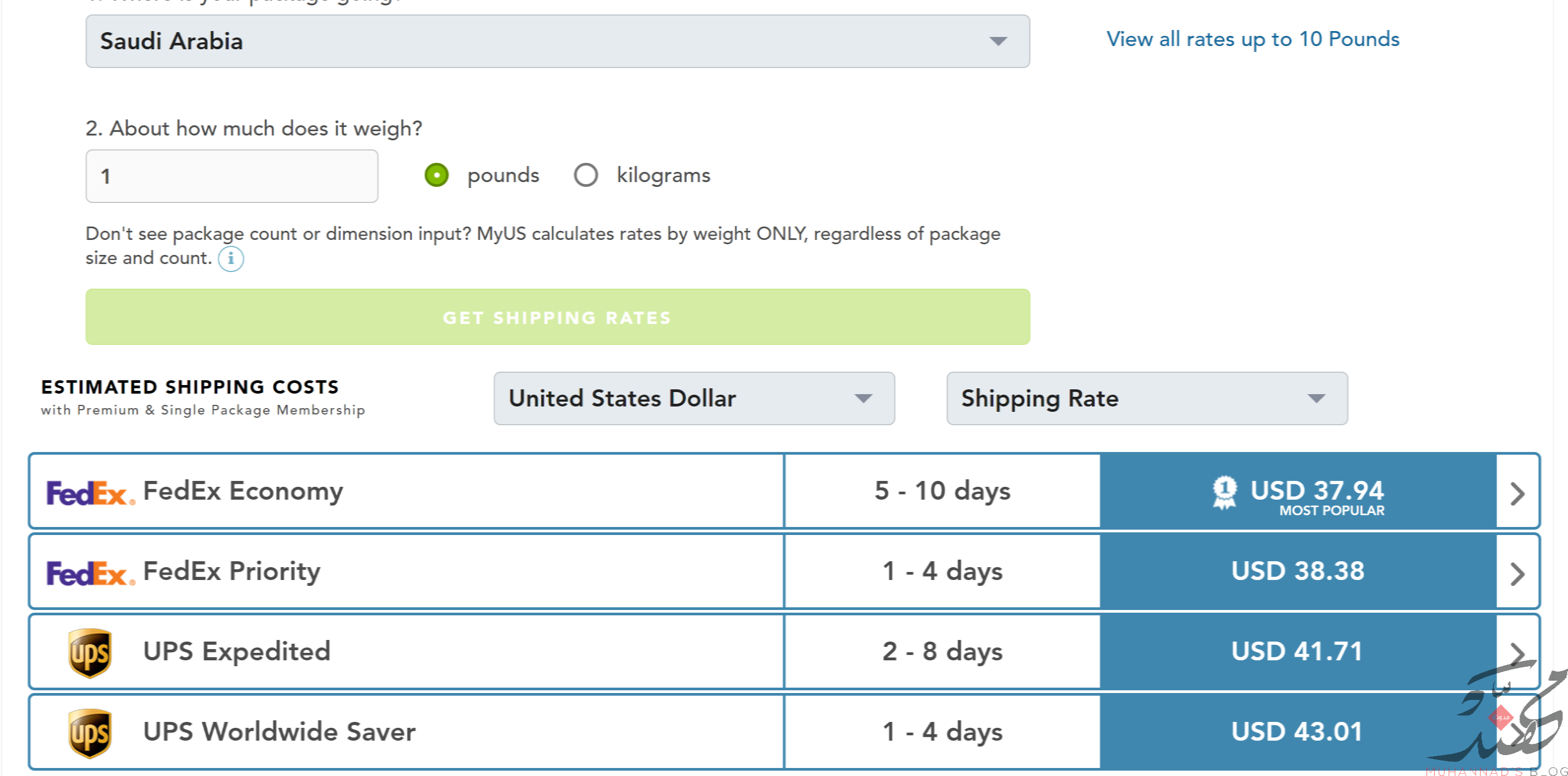Open the United States Dollar currency dropdown

(x=694, y=398)
